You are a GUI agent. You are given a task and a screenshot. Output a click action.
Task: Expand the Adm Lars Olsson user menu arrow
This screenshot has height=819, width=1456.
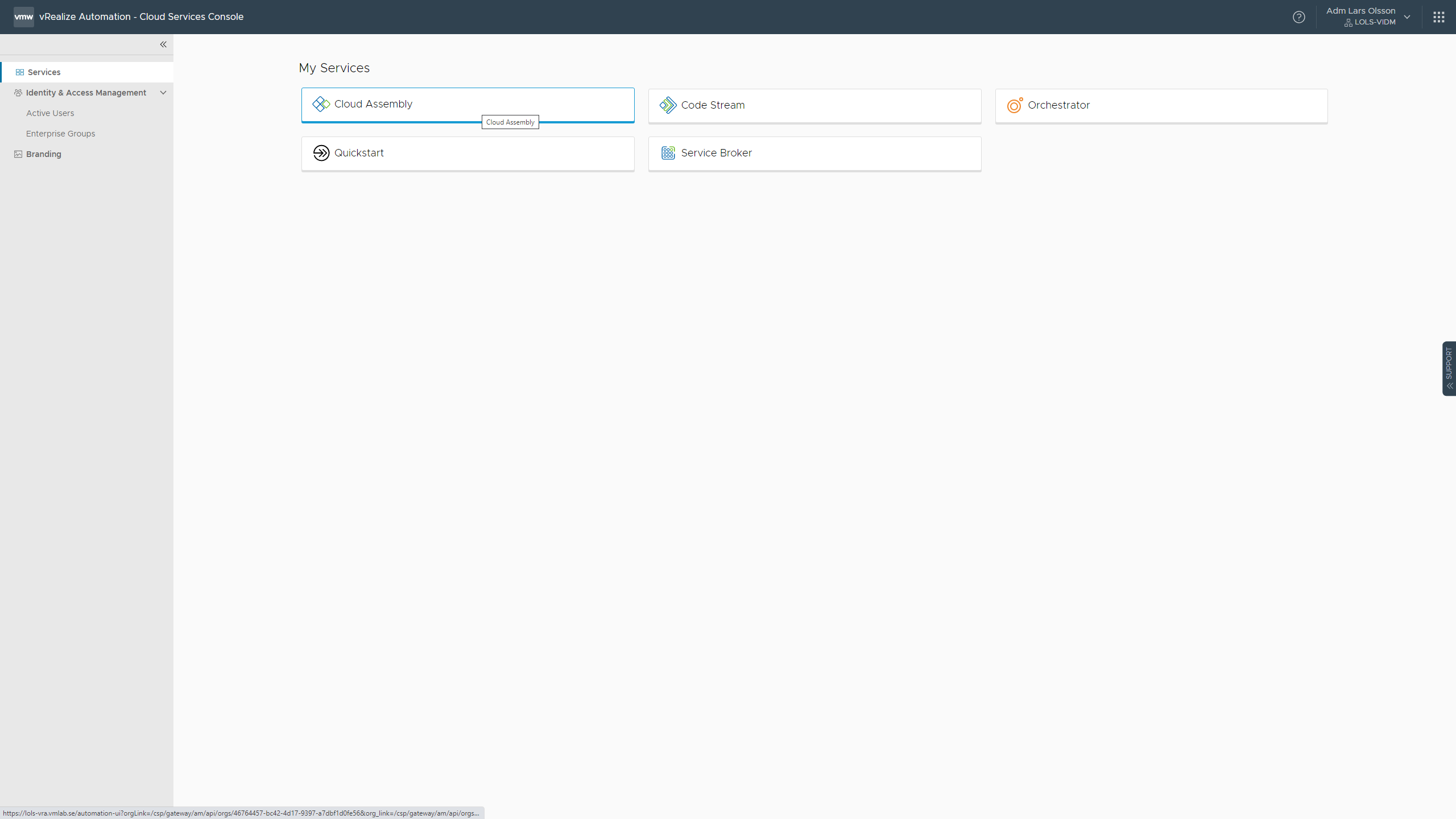[1407, 17]
